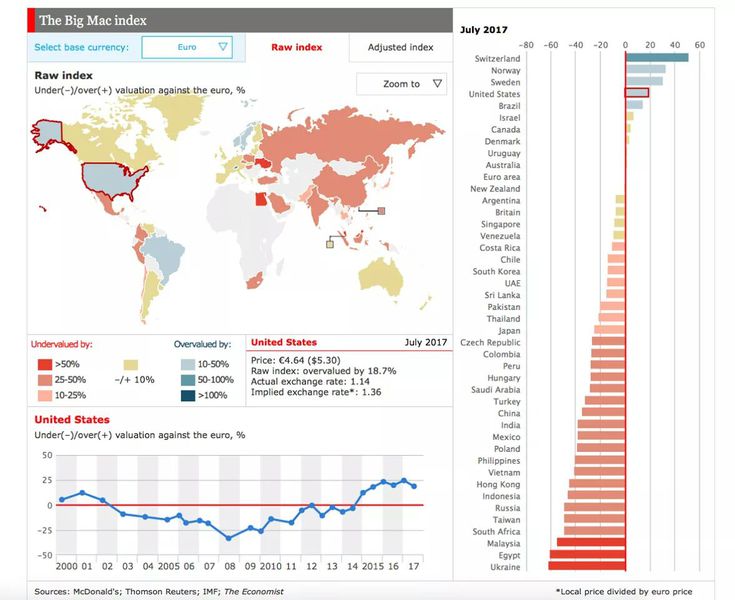Screen dimensions: 735x600
Task: Click the Singapore square marker on map
Action: [x=330, y=242]
